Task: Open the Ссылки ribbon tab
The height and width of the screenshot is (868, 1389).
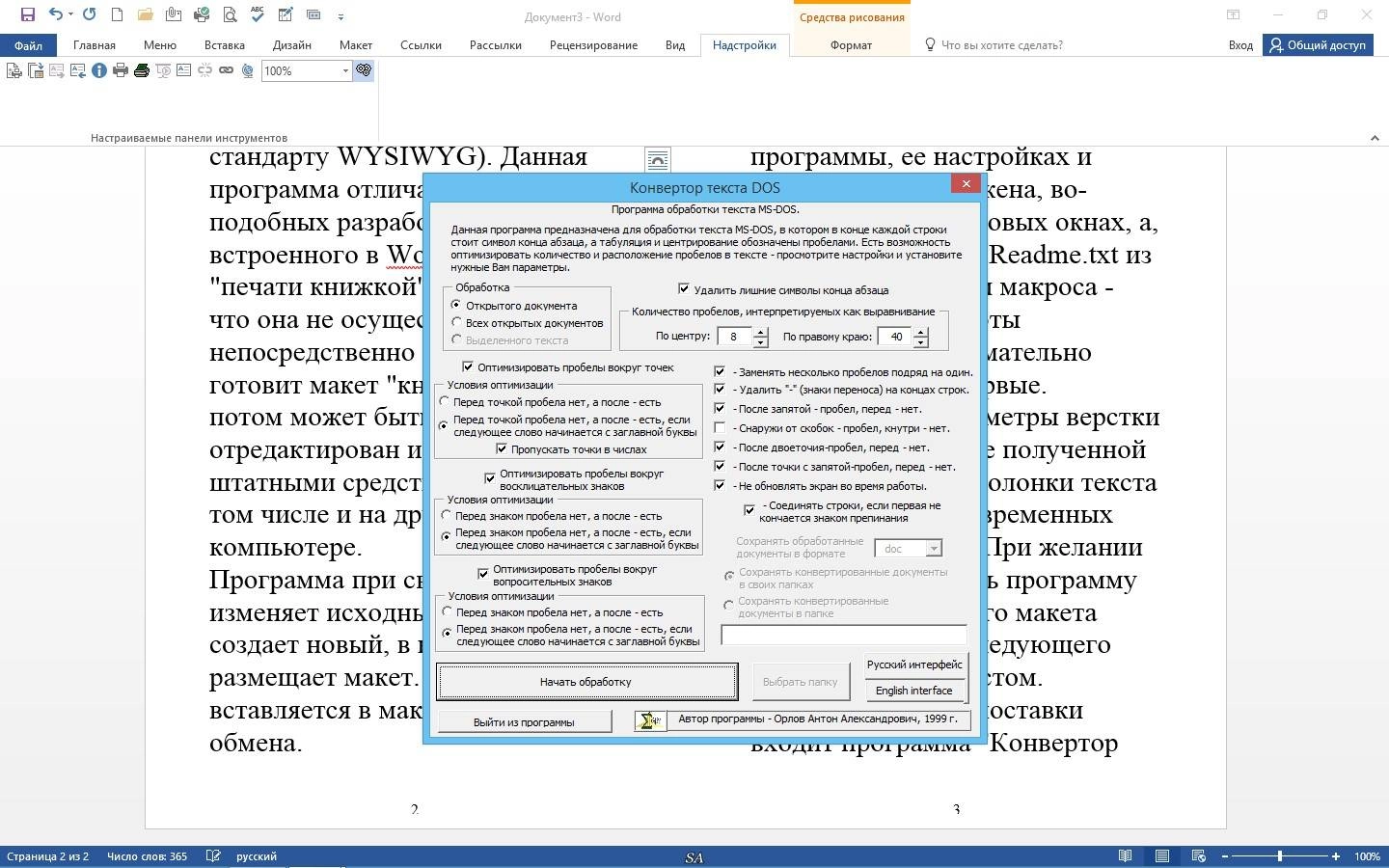Action: pos(421,44)
